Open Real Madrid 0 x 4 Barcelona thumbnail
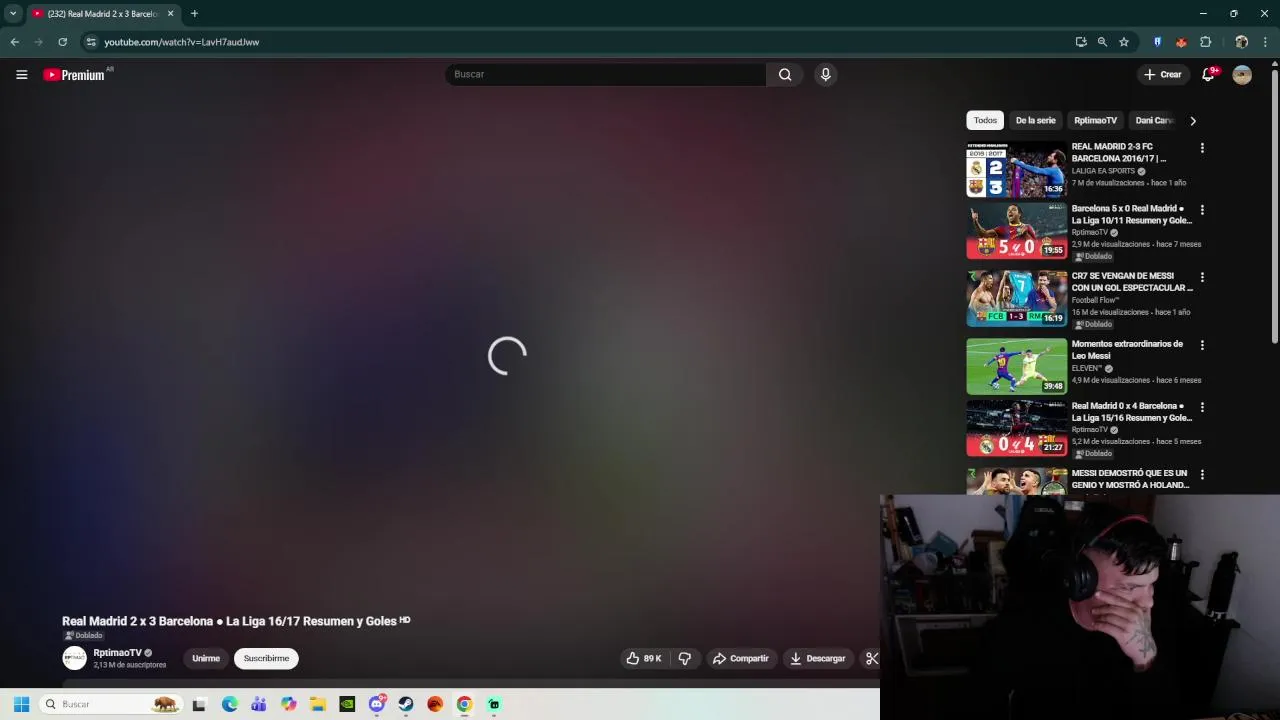This screenshot has width=1280, height=720. (x=1016, y=429)
